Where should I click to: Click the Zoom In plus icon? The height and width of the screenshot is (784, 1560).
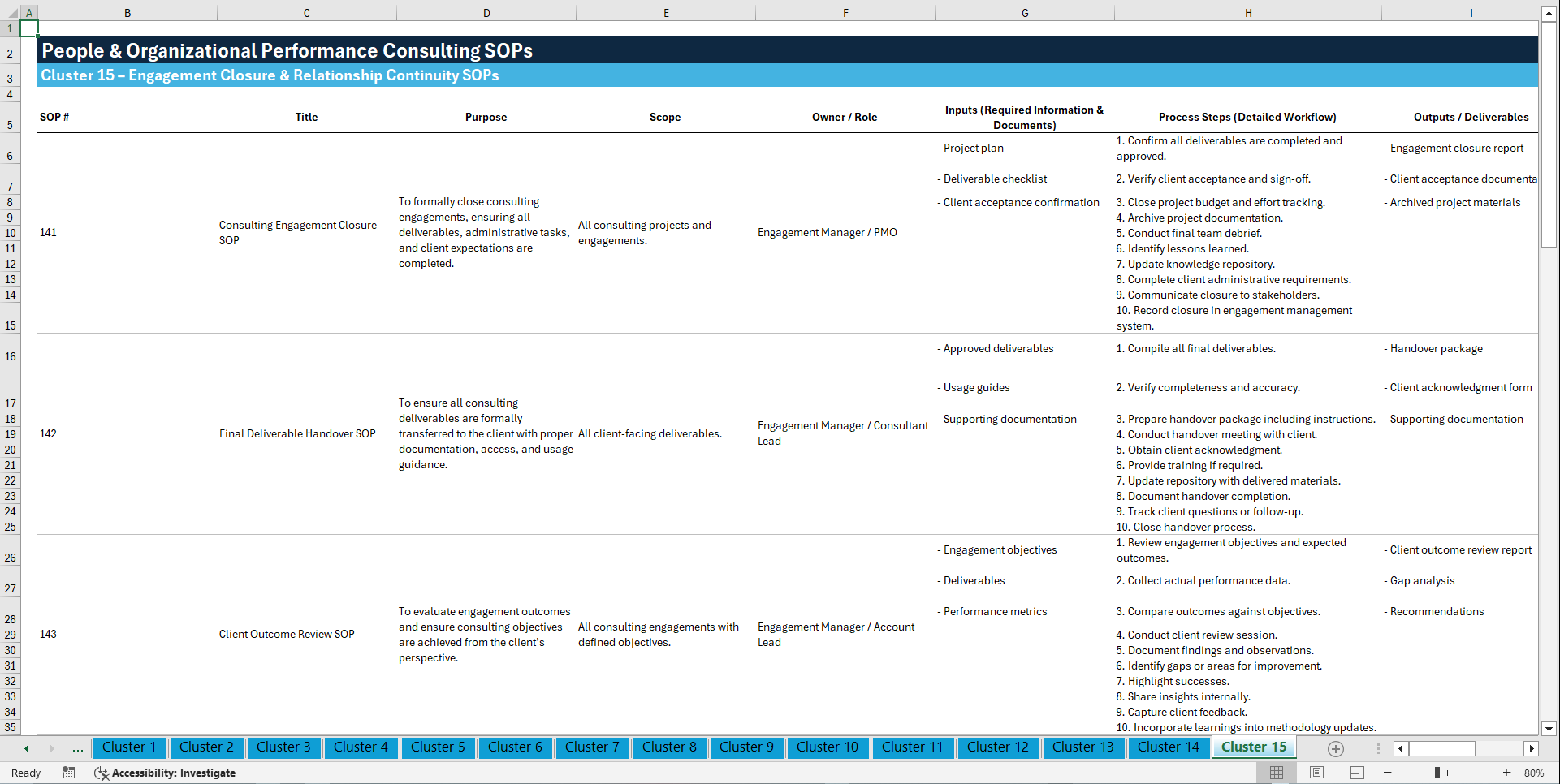[1508, 773]
